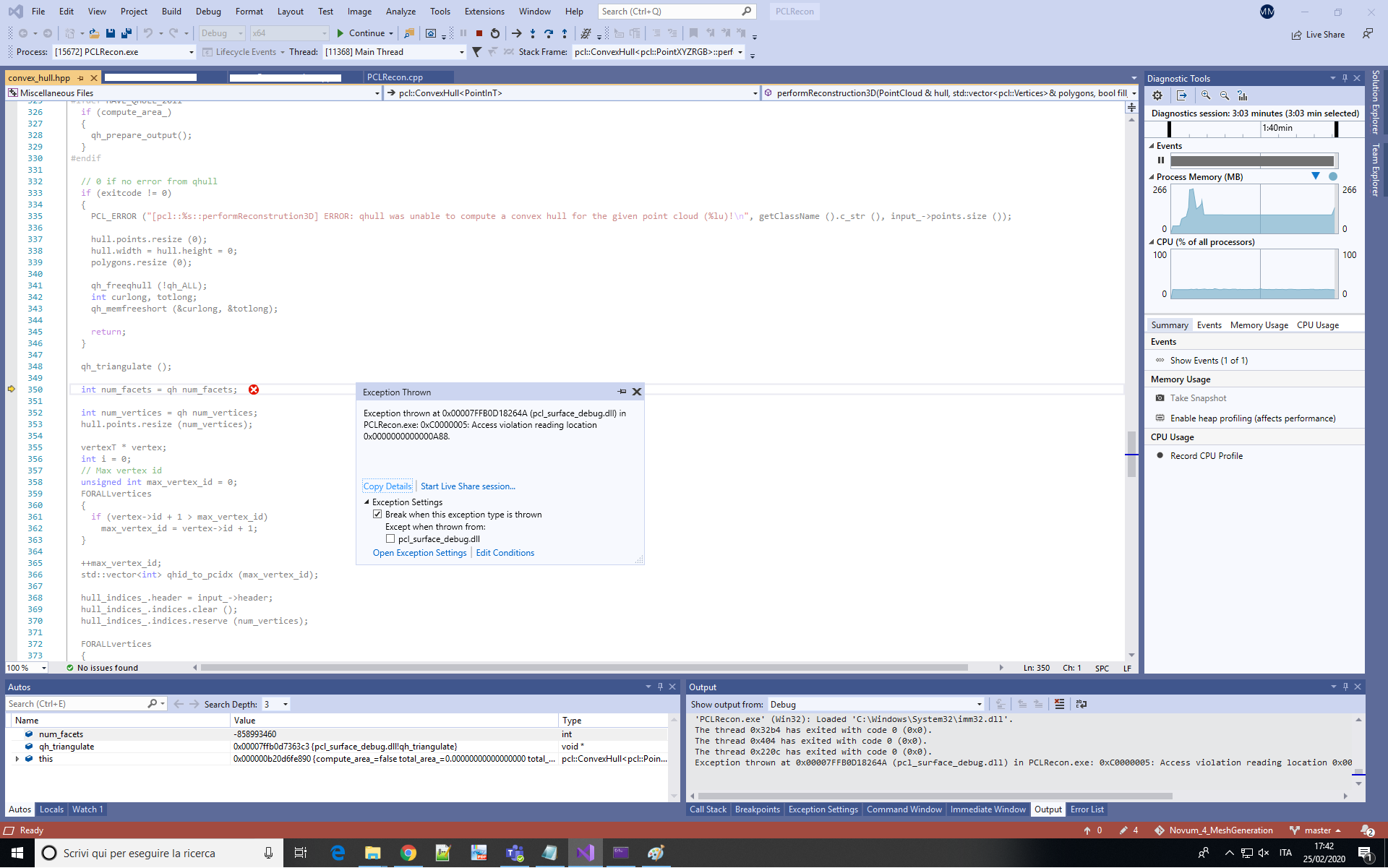Image resolution: width=1388 pixels, height=868 pixels.
Task: Pin the Exception Thrown popup
Action: 622,392
